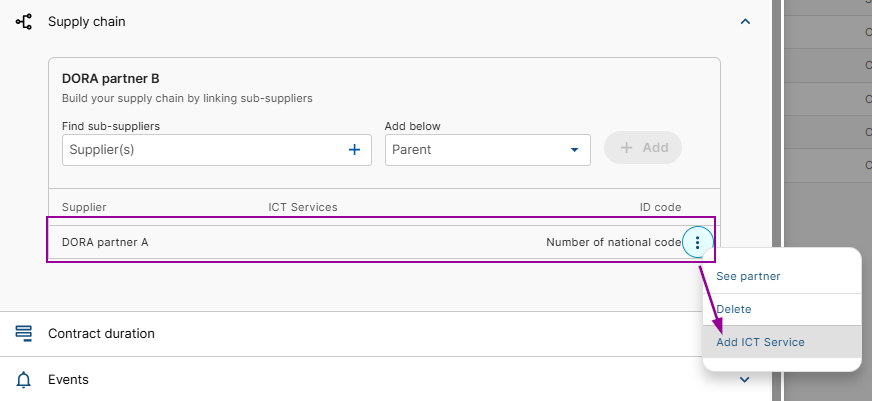
Task: Select the DORA partner A row name
Action: pos(105,242)
